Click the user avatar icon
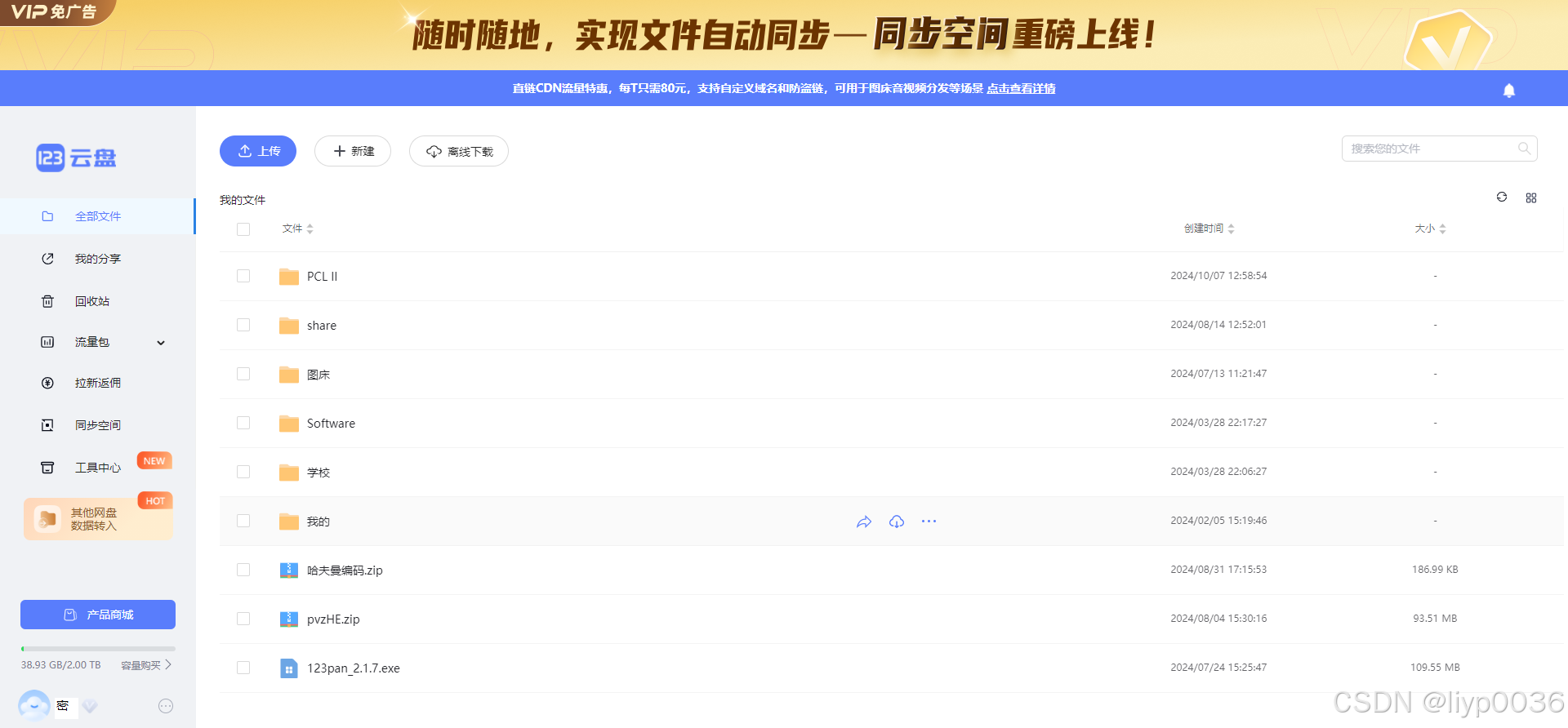 [x=34, y=705]
